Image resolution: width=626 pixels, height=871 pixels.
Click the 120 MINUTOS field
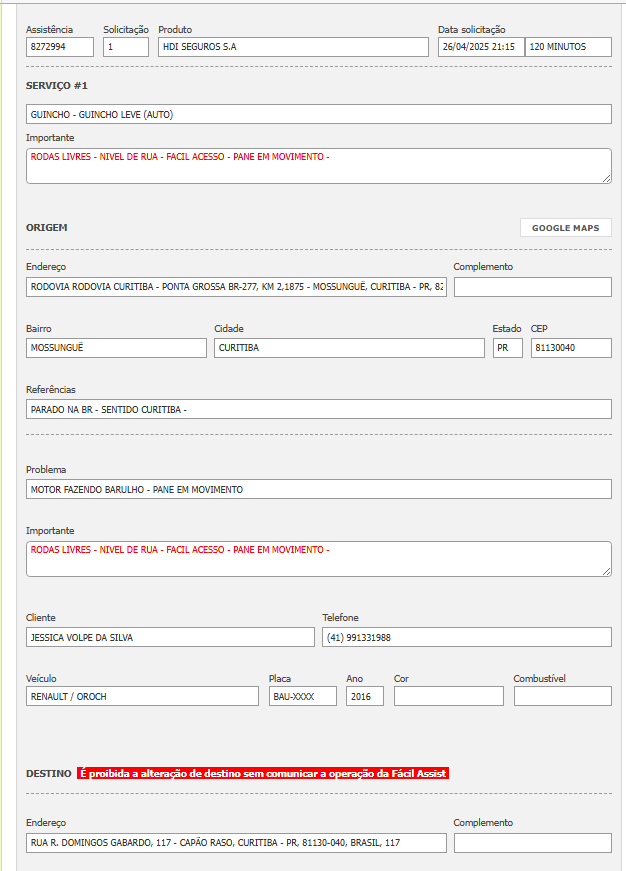tap(568, 47)
